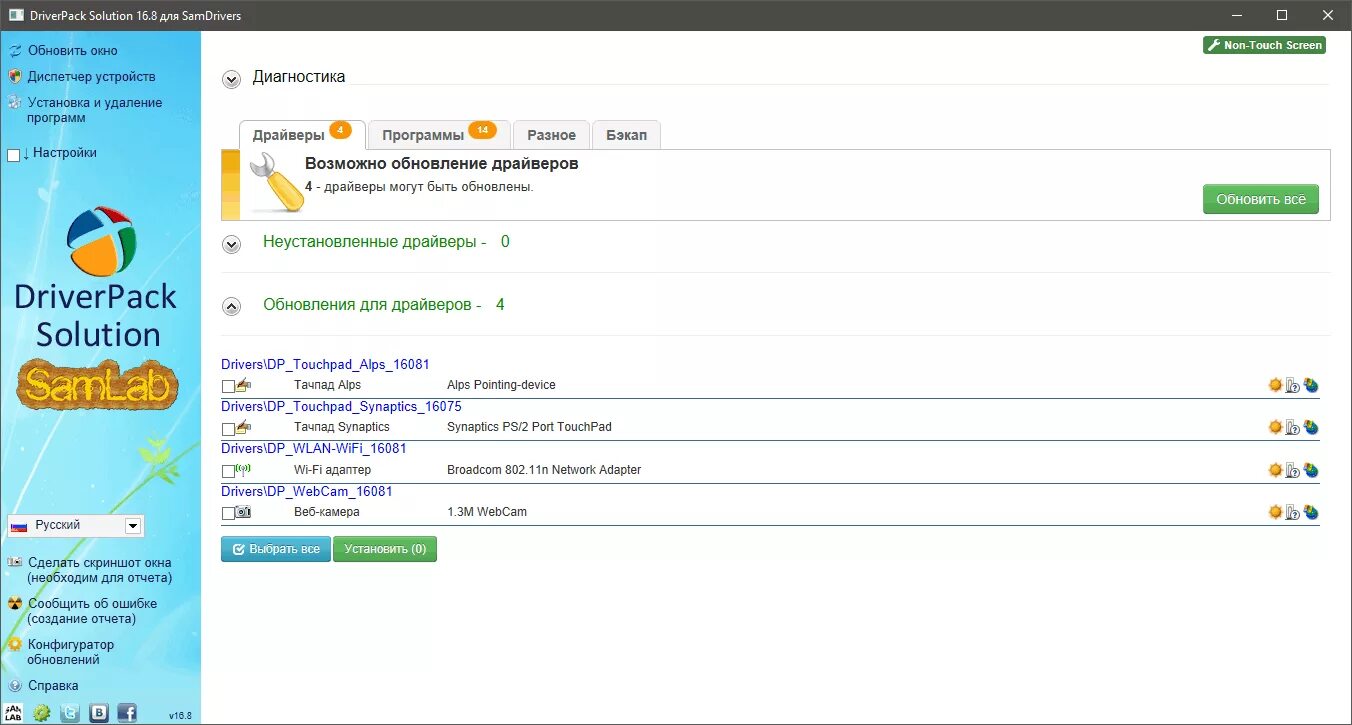Open the Drivers\DP_WLAN-WiFi_16081 link
Image resolution: width=1352 pixels, height=725 pixels.
pos(314,449)
